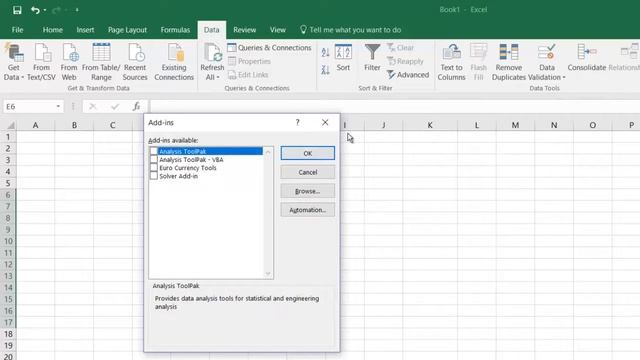Close the Add-ins dialog
This screenshot has width=640, height=360.
pos(325,122)
